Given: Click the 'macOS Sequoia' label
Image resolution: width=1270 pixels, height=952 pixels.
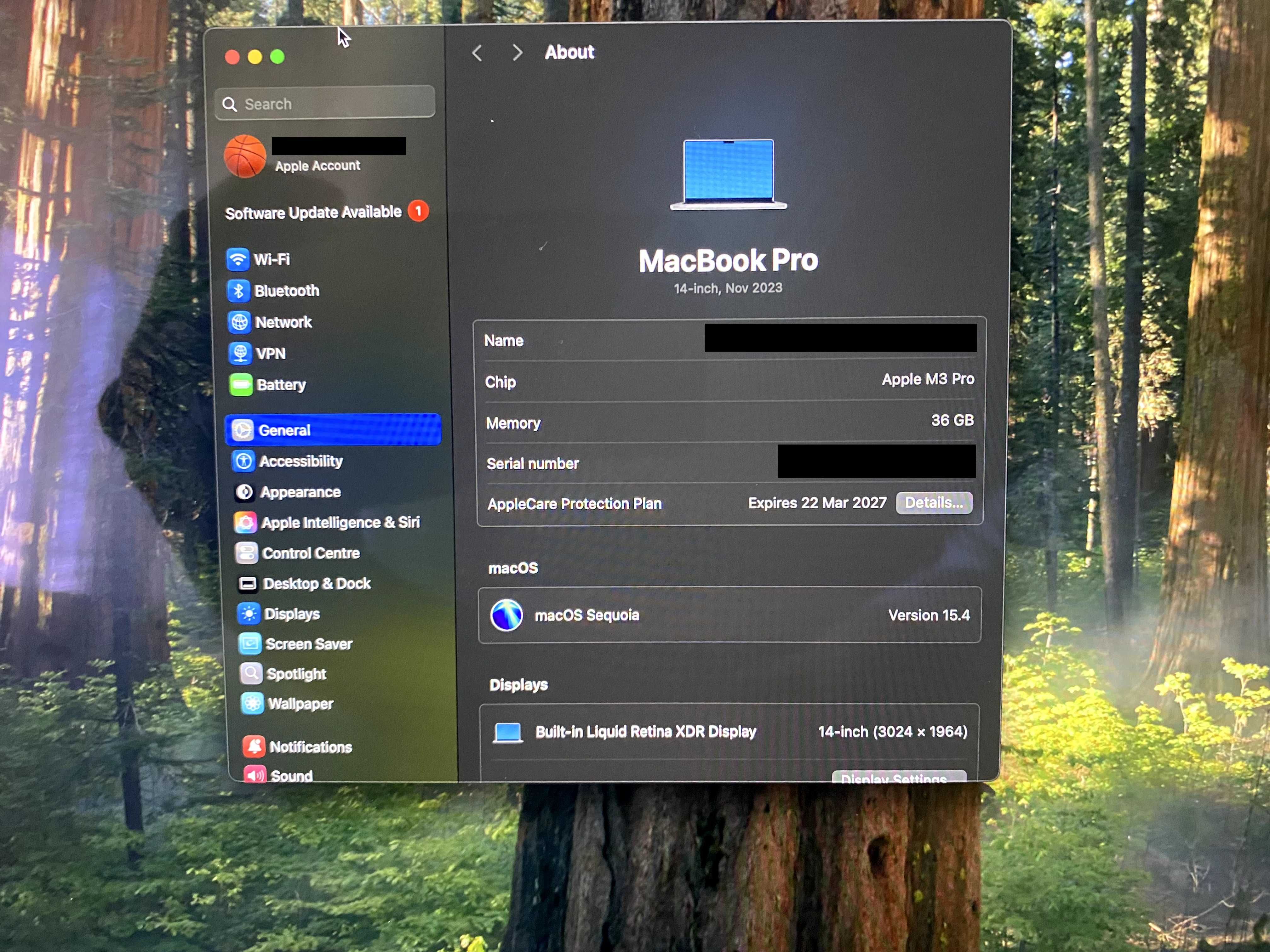Looking at the screenshot, I should [587, 616].
